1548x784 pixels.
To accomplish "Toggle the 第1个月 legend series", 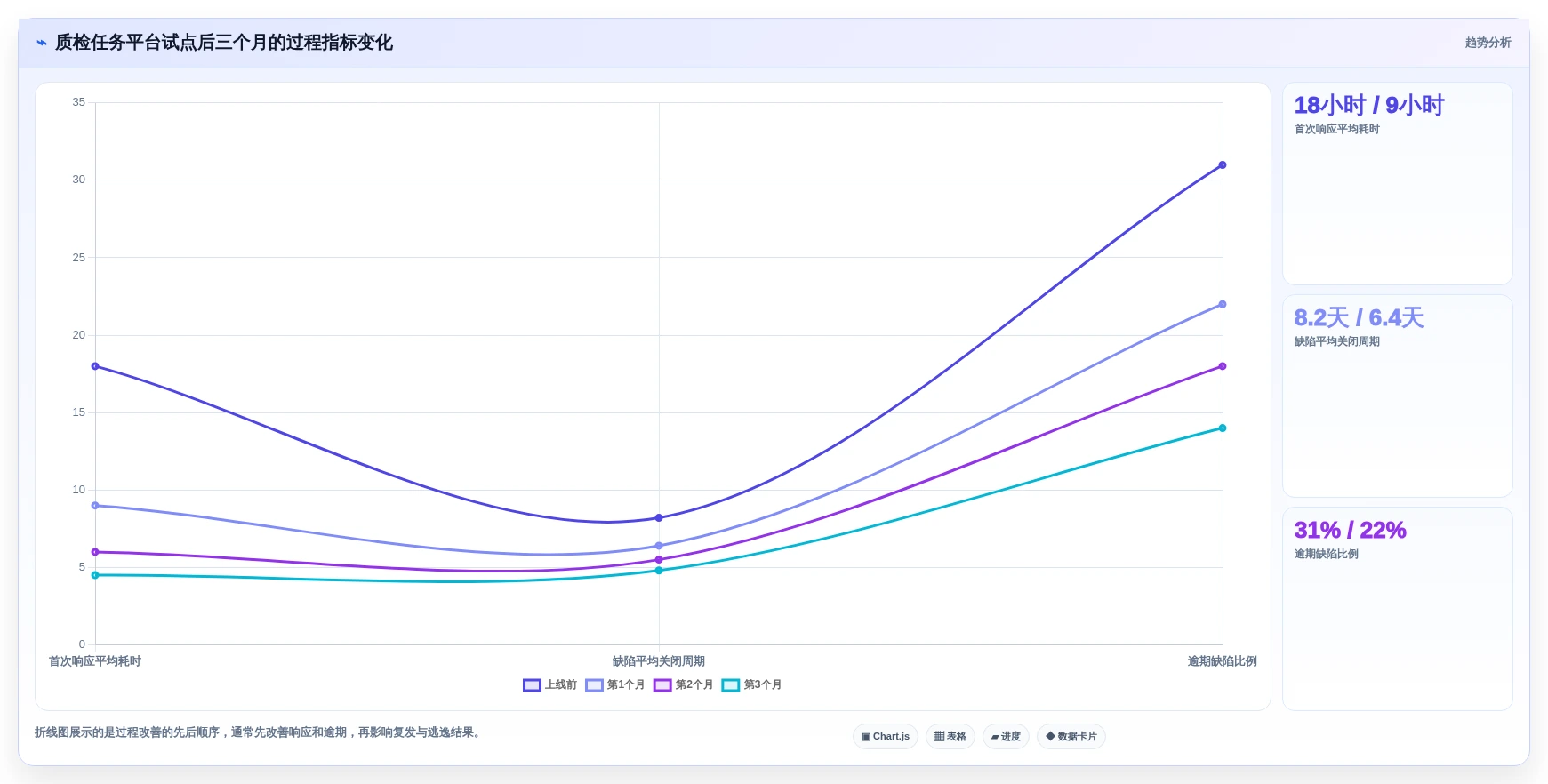I will (615, 685).
